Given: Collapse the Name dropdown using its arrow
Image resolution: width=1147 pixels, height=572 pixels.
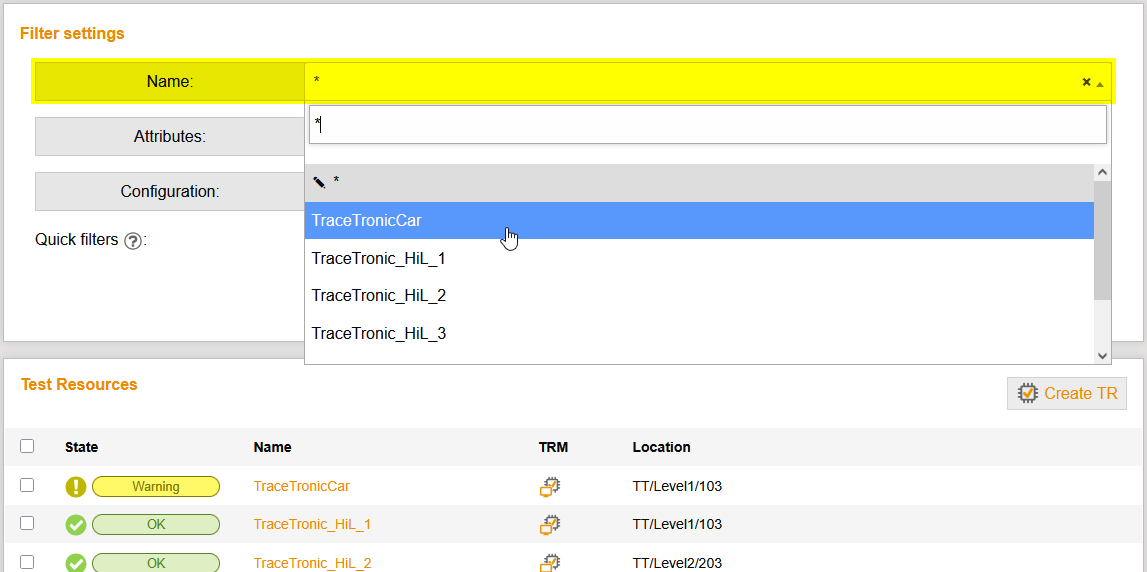Looking at the screenshot, I should [x=1100, y=84].
